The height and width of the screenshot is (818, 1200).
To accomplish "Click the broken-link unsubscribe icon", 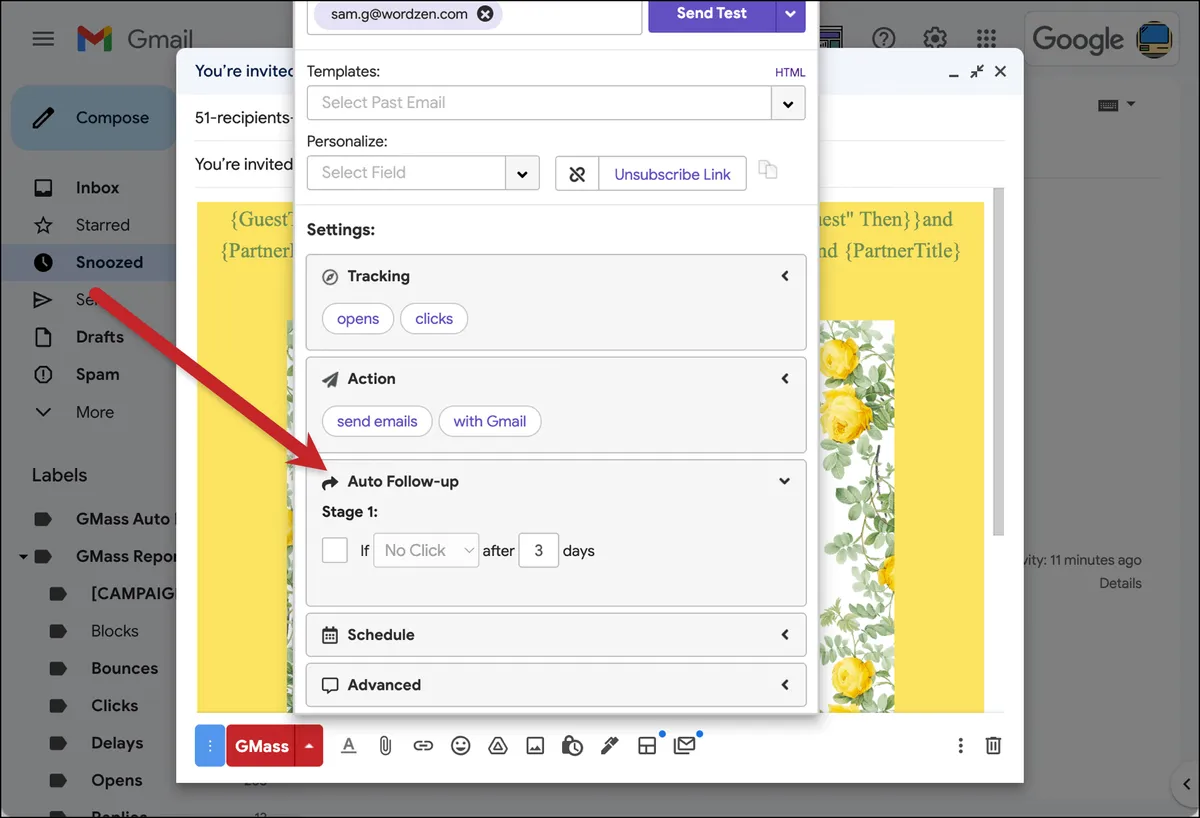I will pyautogui.click(x=577, y=173).
